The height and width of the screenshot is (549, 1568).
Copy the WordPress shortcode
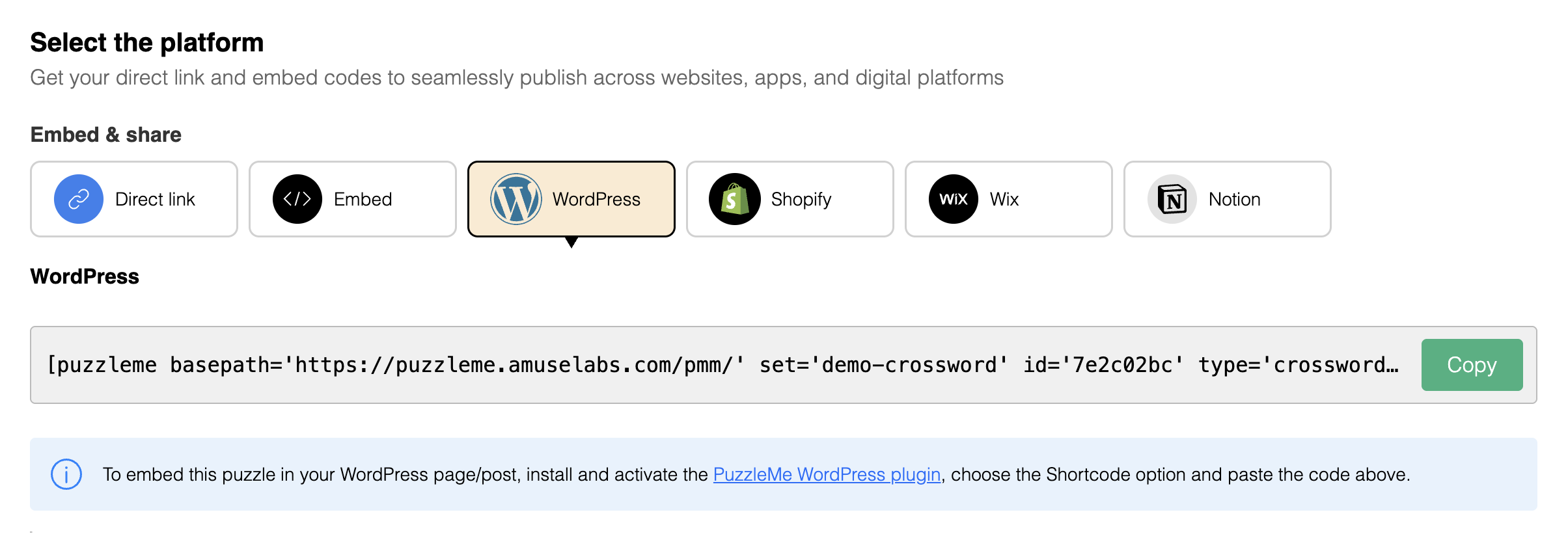pos(1472,365)
